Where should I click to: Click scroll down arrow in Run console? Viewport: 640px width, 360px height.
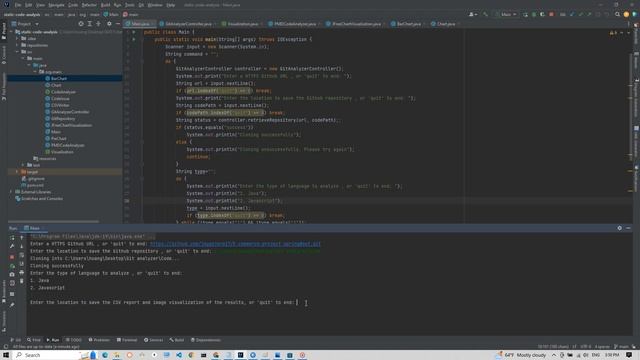[22, 246]
